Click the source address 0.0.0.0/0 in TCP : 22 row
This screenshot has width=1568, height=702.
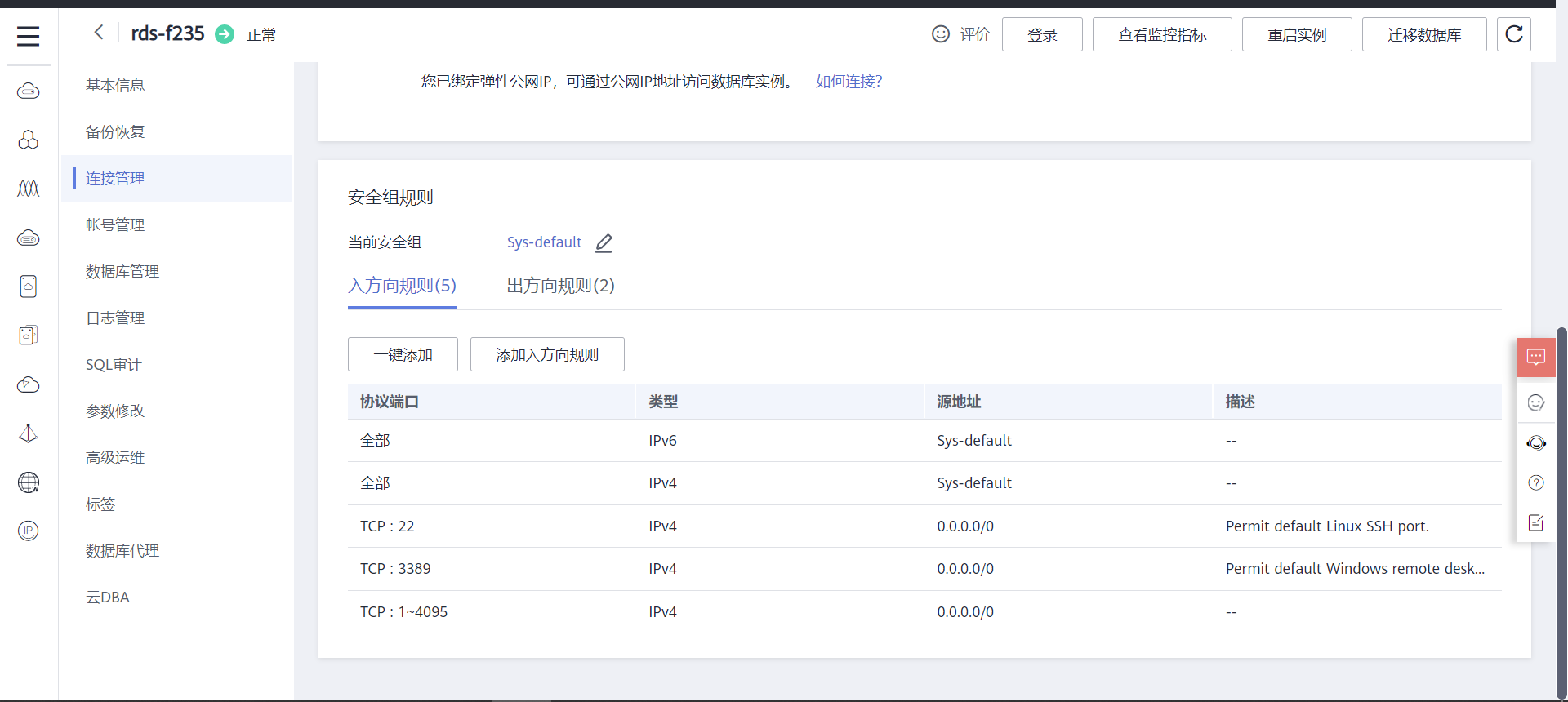(x=965, y=526)
